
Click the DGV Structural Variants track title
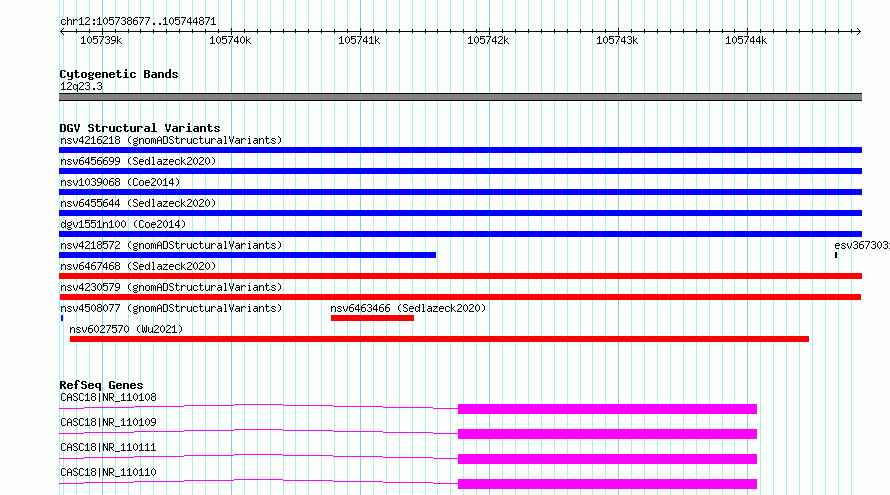tap(140, 128)
